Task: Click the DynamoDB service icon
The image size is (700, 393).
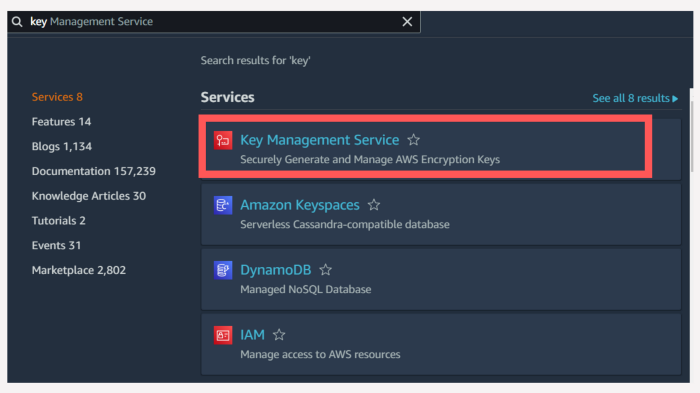Action: click(223, 270)
